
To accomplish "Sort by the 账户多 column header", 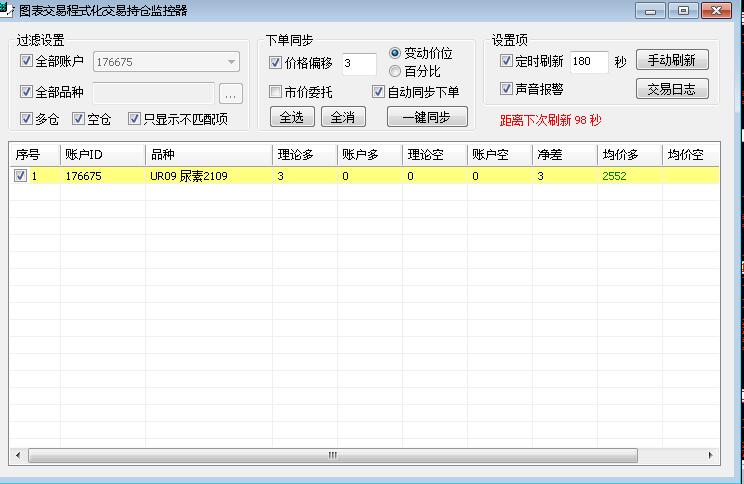I will pos(370,155).
